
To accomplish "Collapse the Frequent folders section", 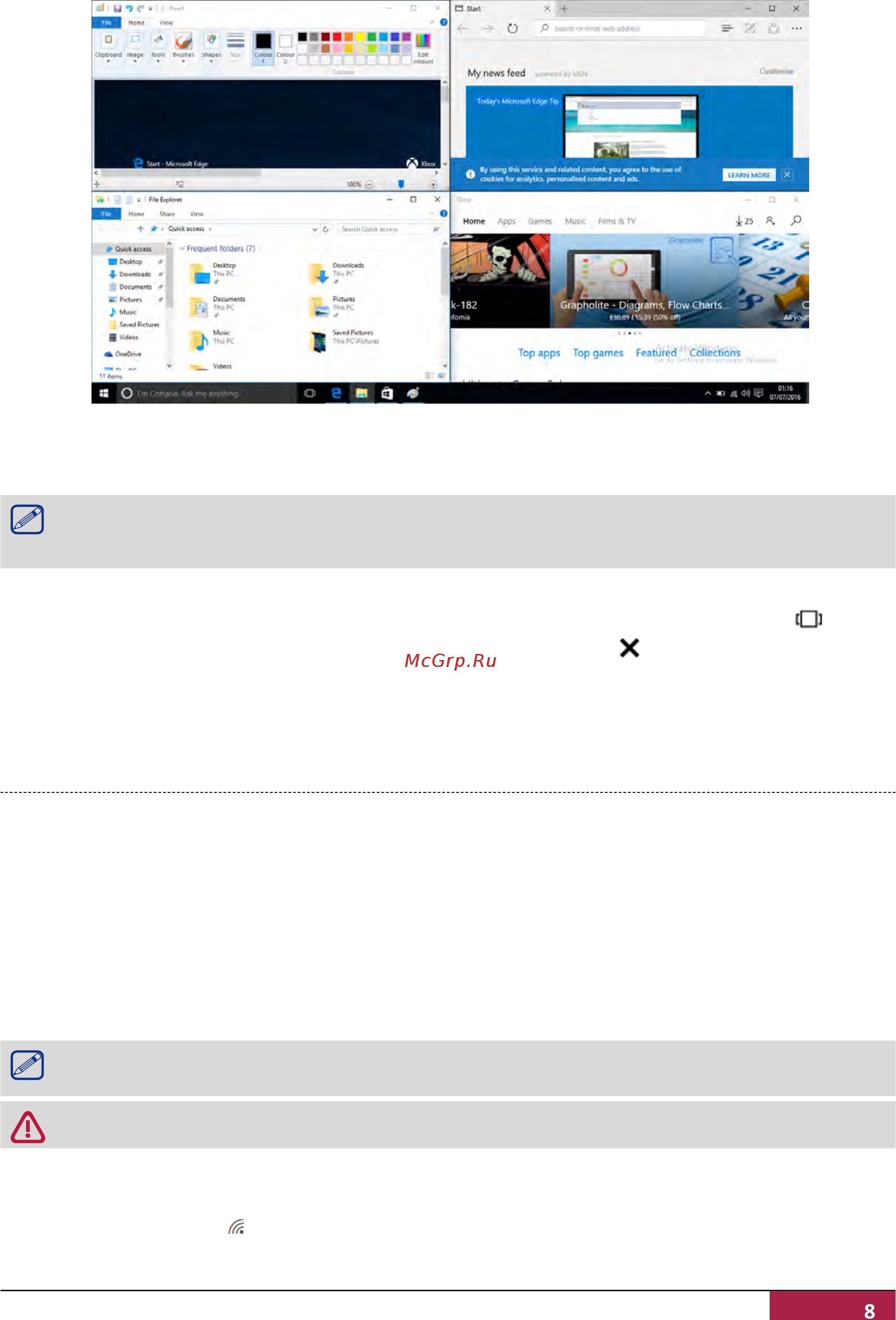I will click(182, 248).
